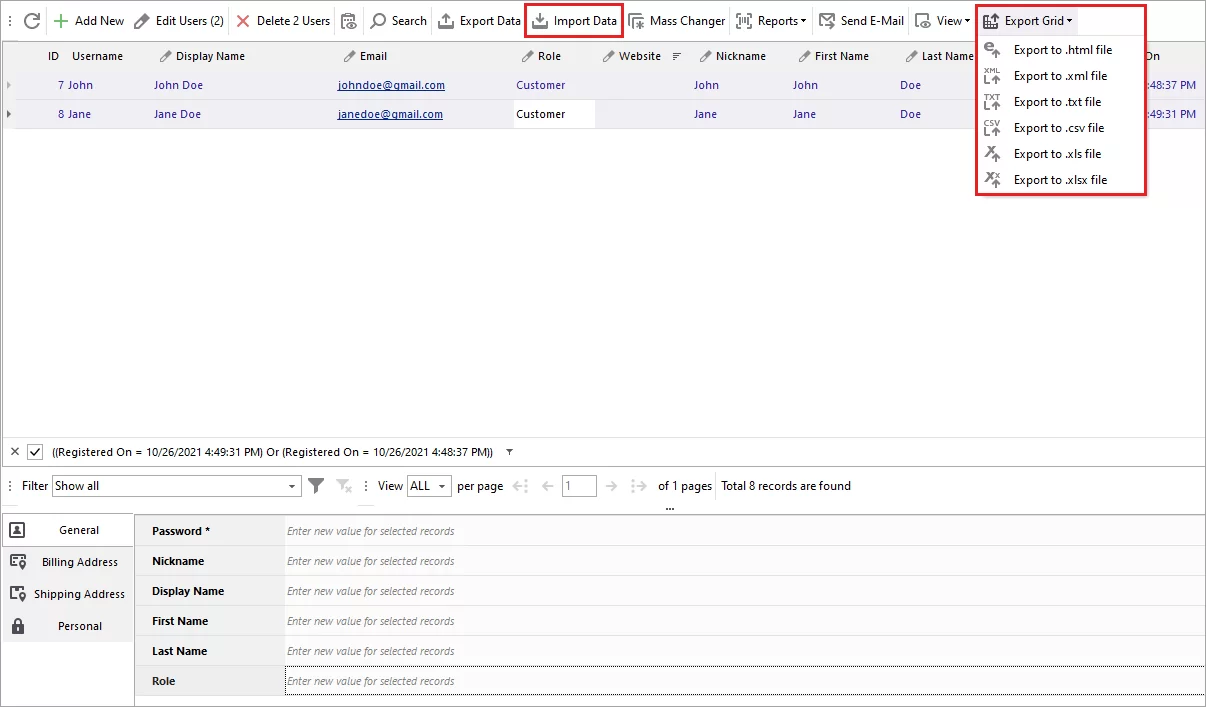Viewport: 1206px width, 707px height.
Task: Apply the filter using the funnel icon
Action: pyautogui.click(x=316, y=485)
